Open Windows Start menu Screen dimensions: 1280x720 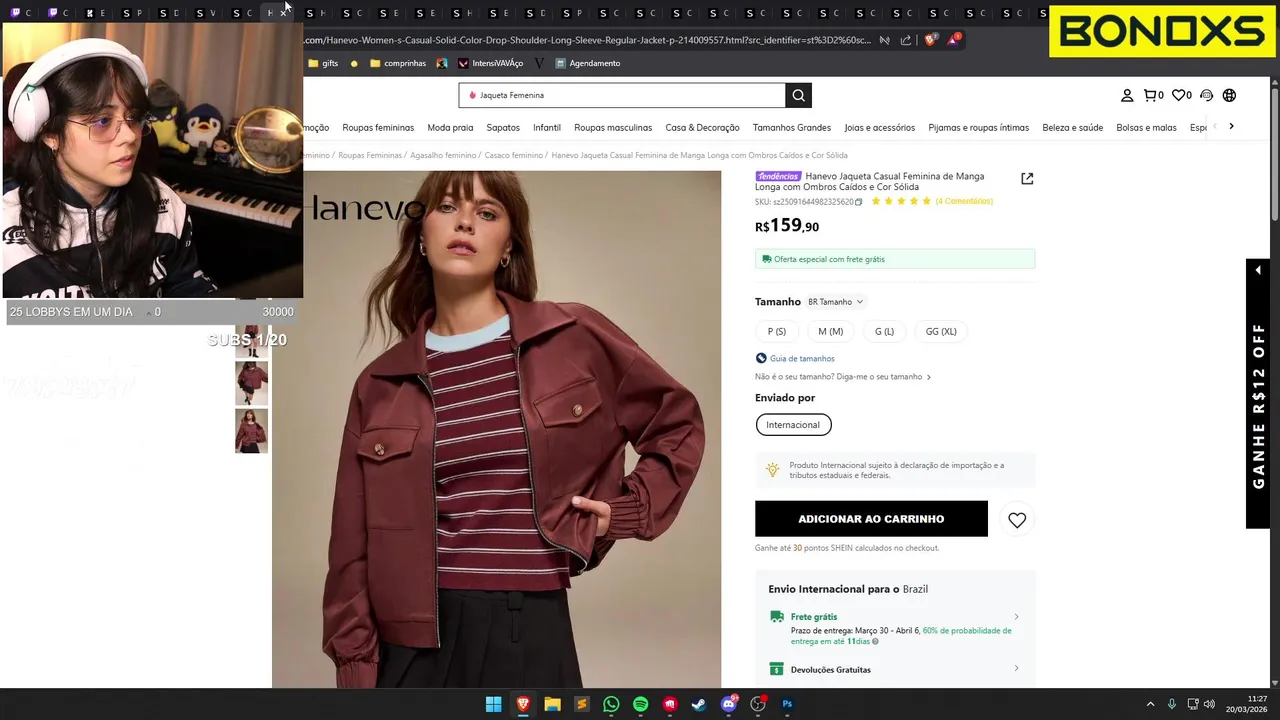493,704
